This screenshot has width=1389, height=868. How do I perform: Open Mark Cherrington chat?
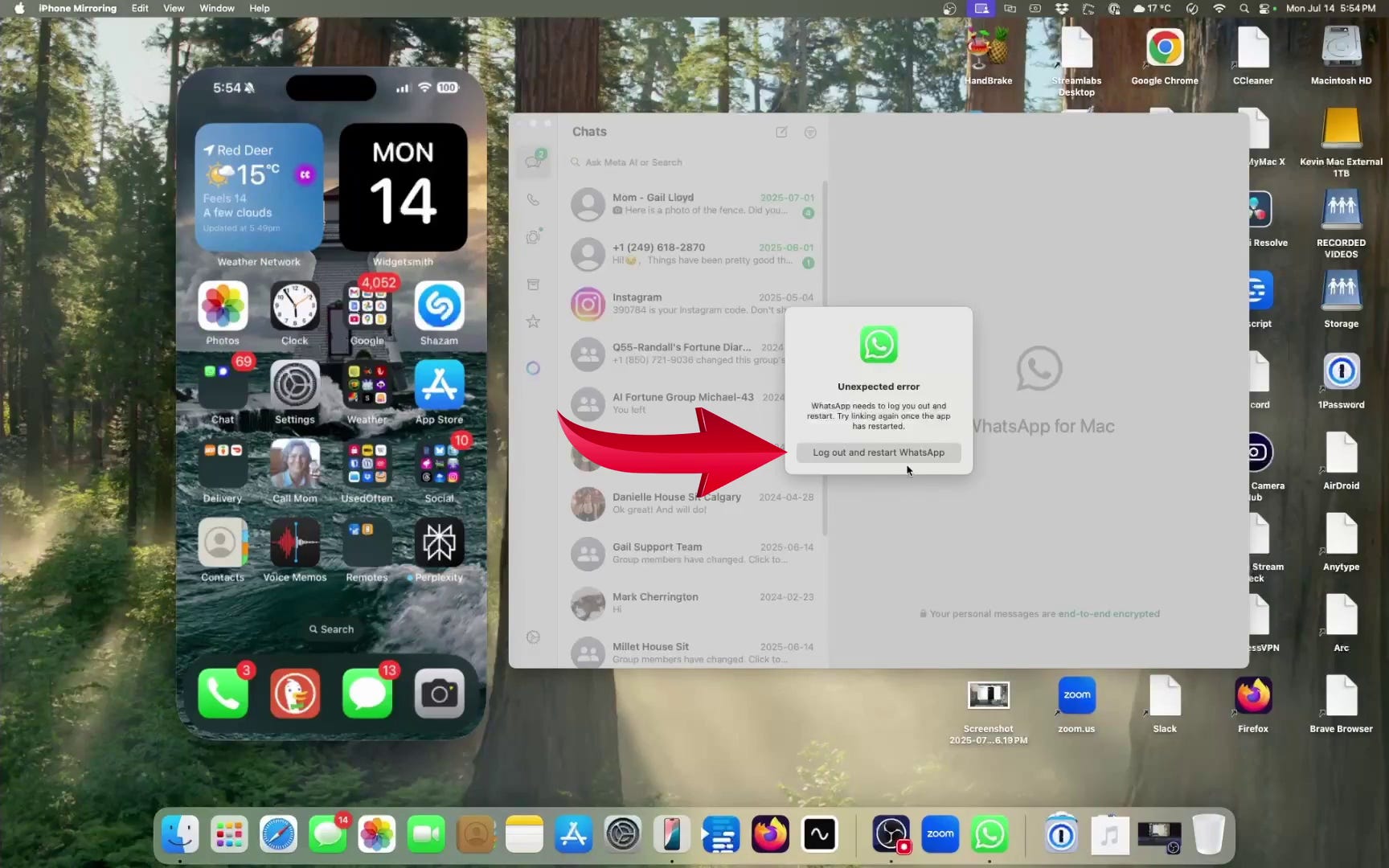(692, 603)
